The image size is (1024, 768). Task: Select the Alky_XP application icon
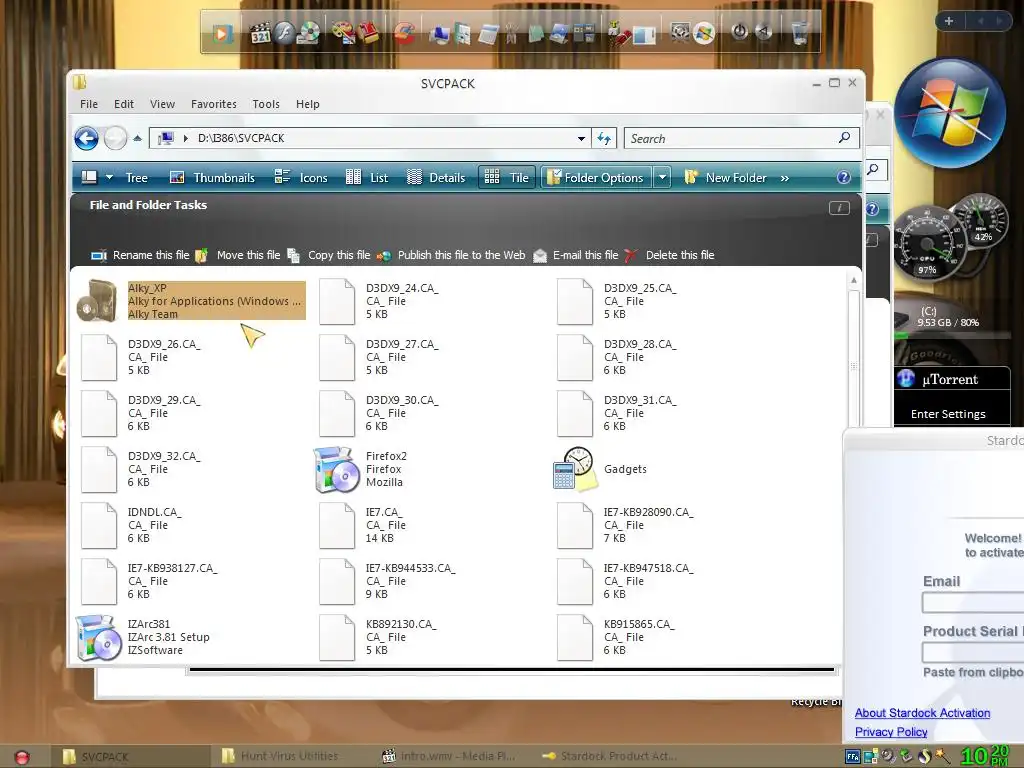click(x=97, y=301)
